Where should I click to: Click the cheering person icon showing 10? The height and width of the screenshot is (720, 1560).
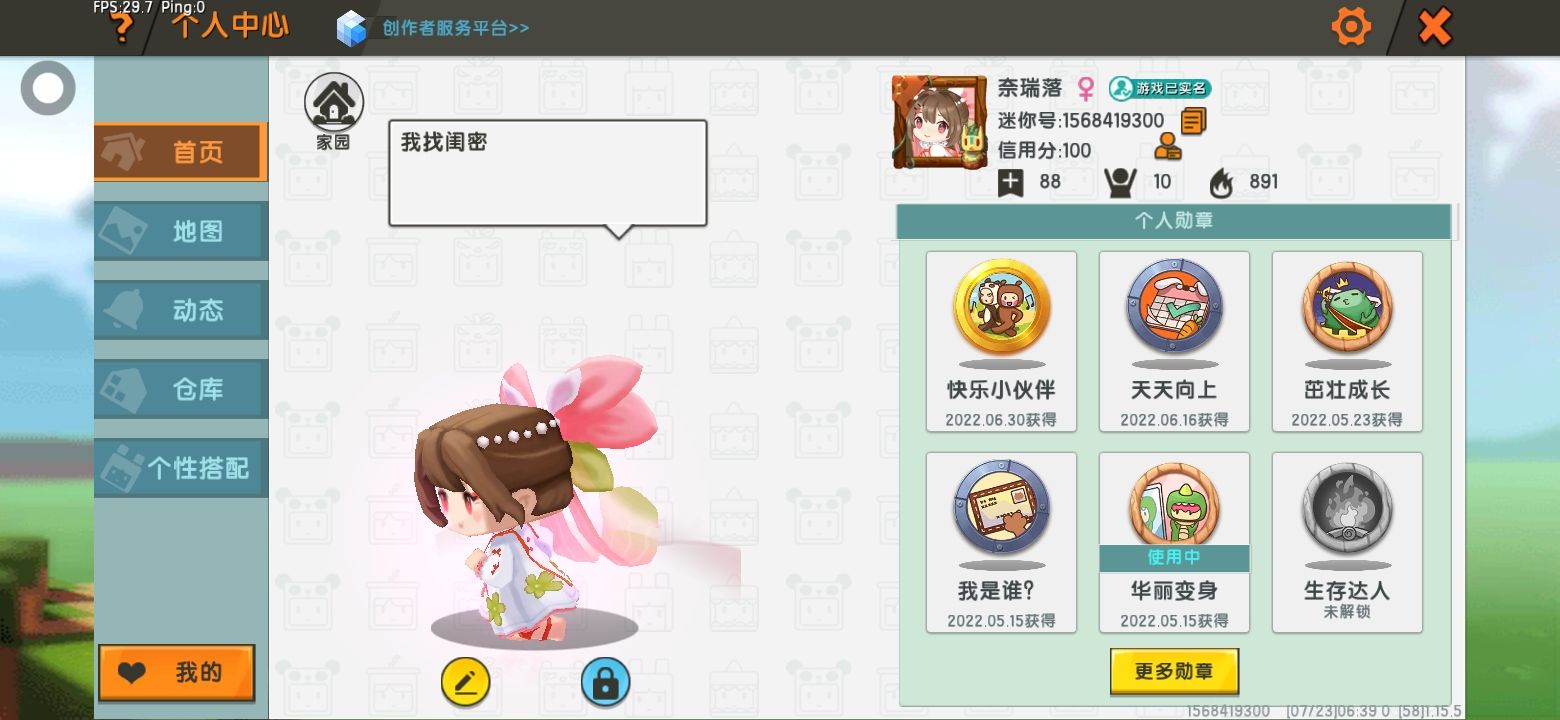1121,182
